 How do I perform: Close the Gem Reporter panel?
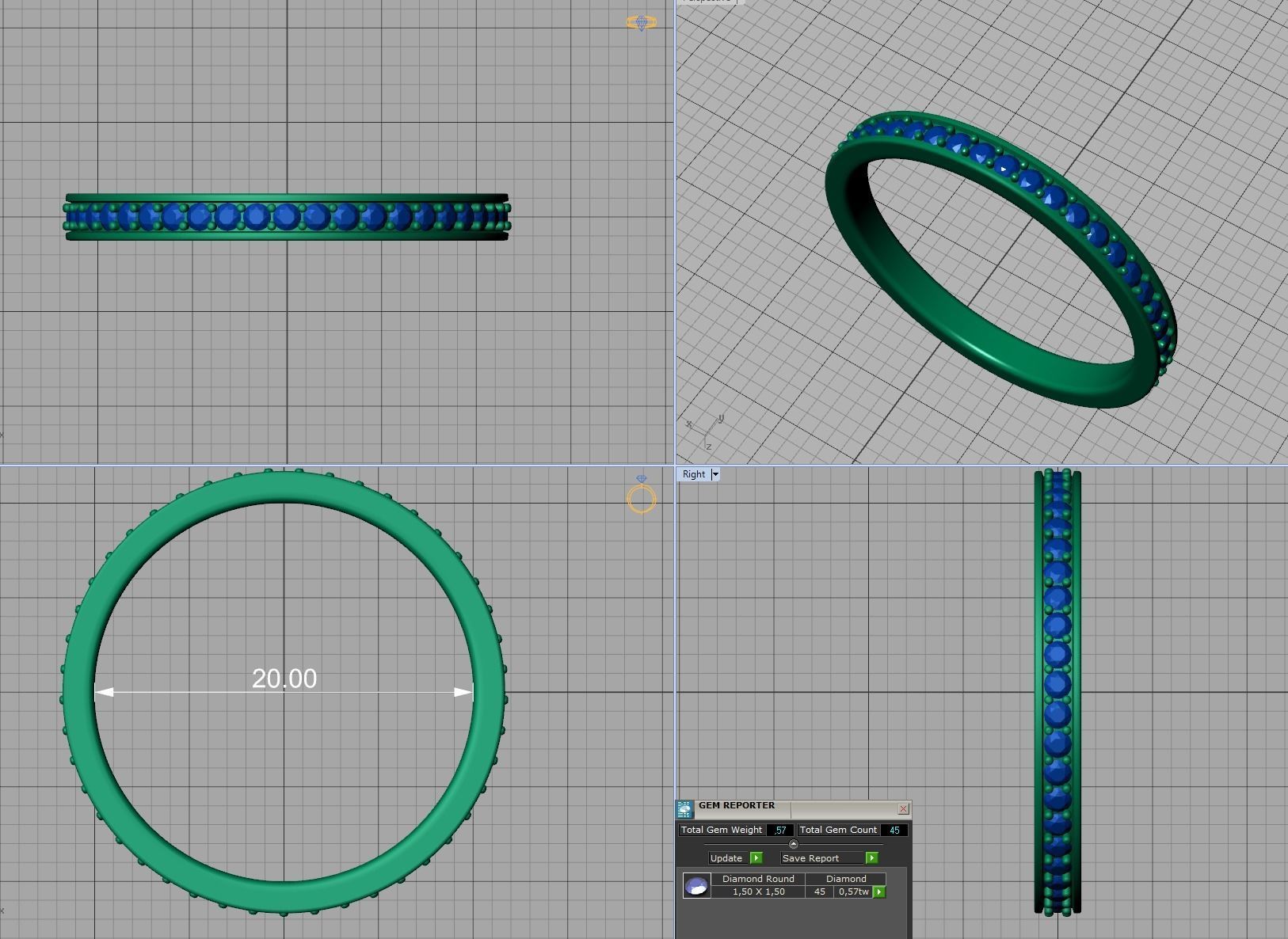[903, 808]
